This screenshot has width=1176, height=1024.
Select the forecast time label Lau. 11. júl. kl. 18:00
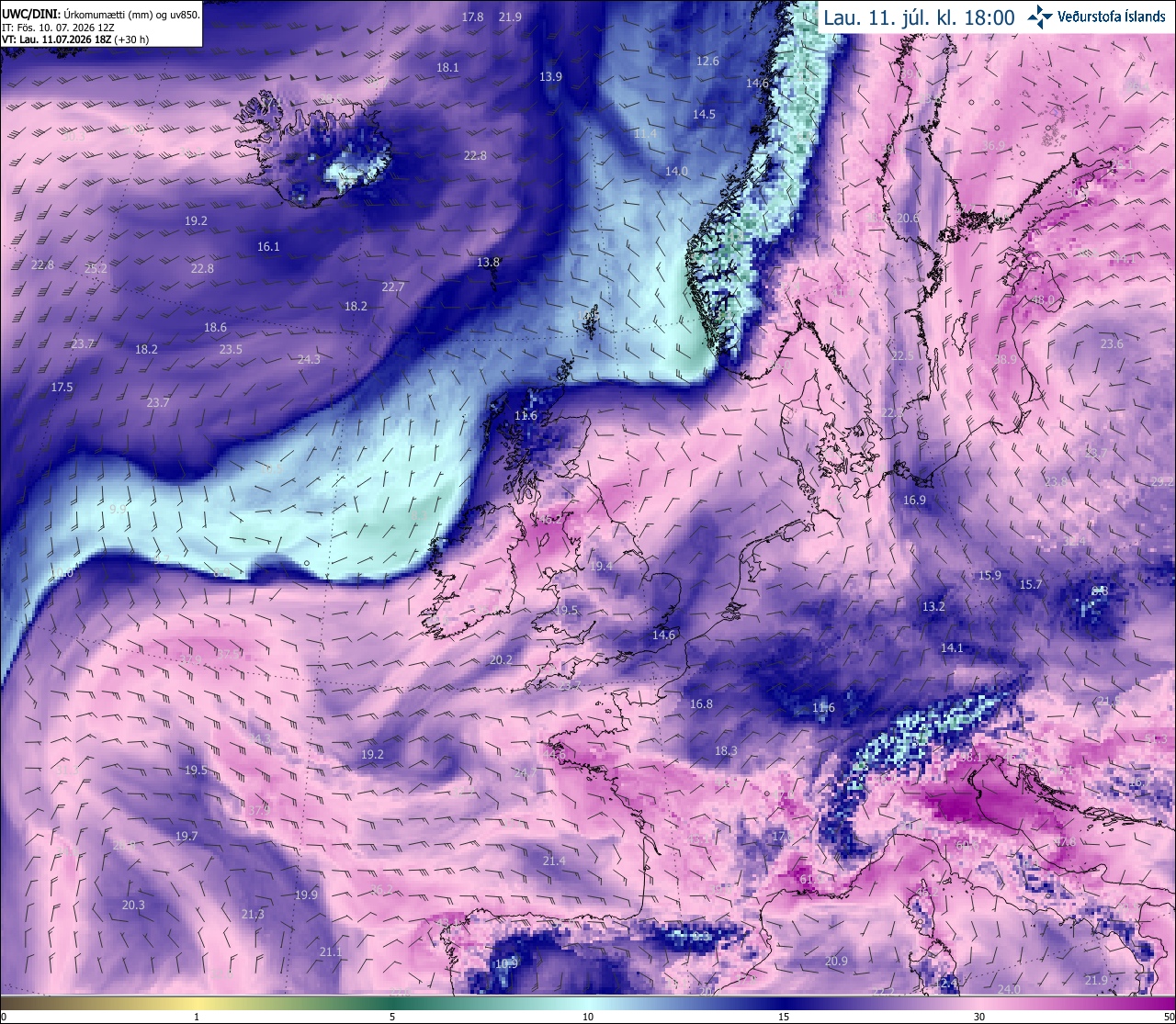tap(919, 17)
